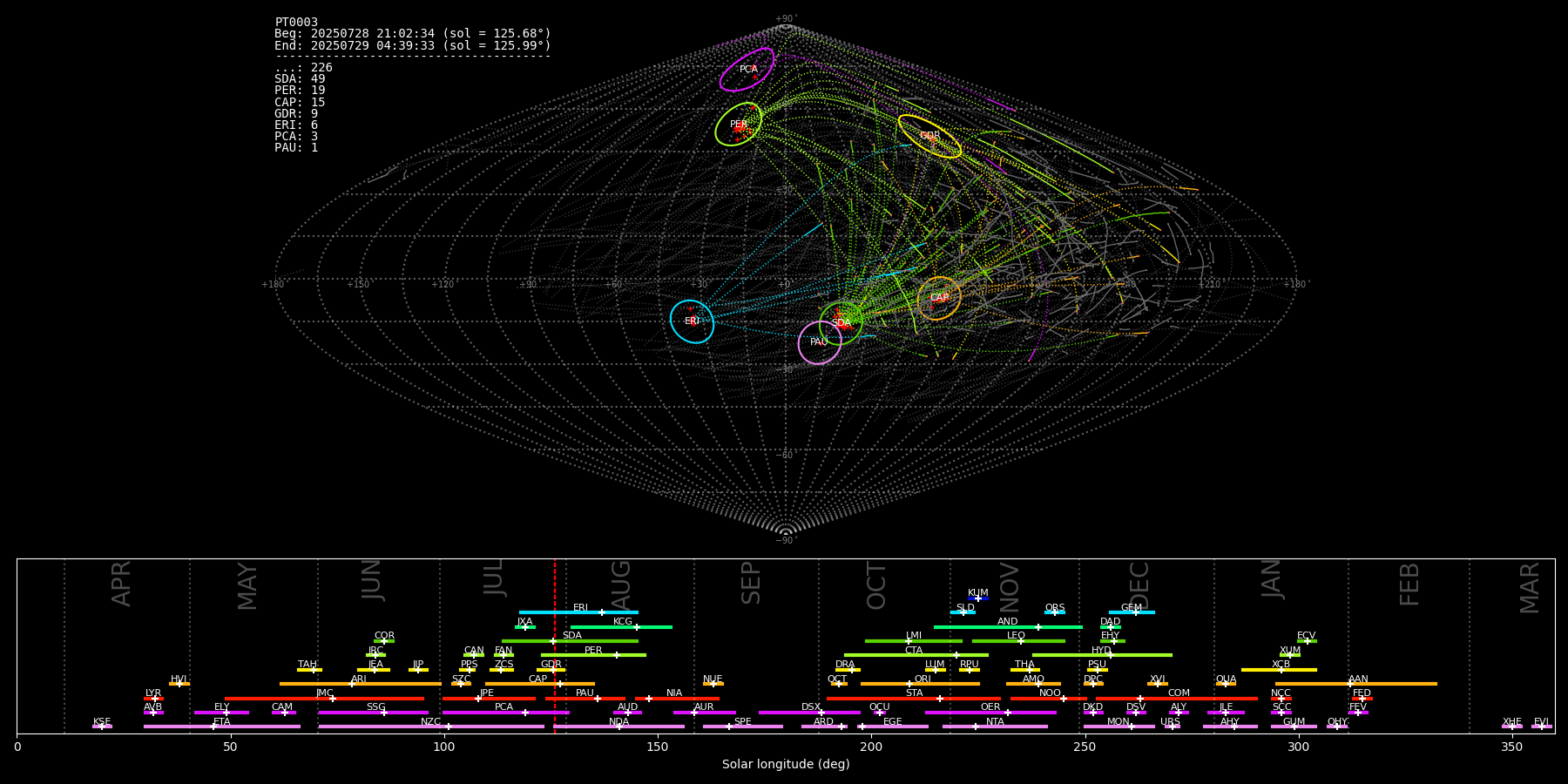Click the EVI shower label in timeline

1541,721
